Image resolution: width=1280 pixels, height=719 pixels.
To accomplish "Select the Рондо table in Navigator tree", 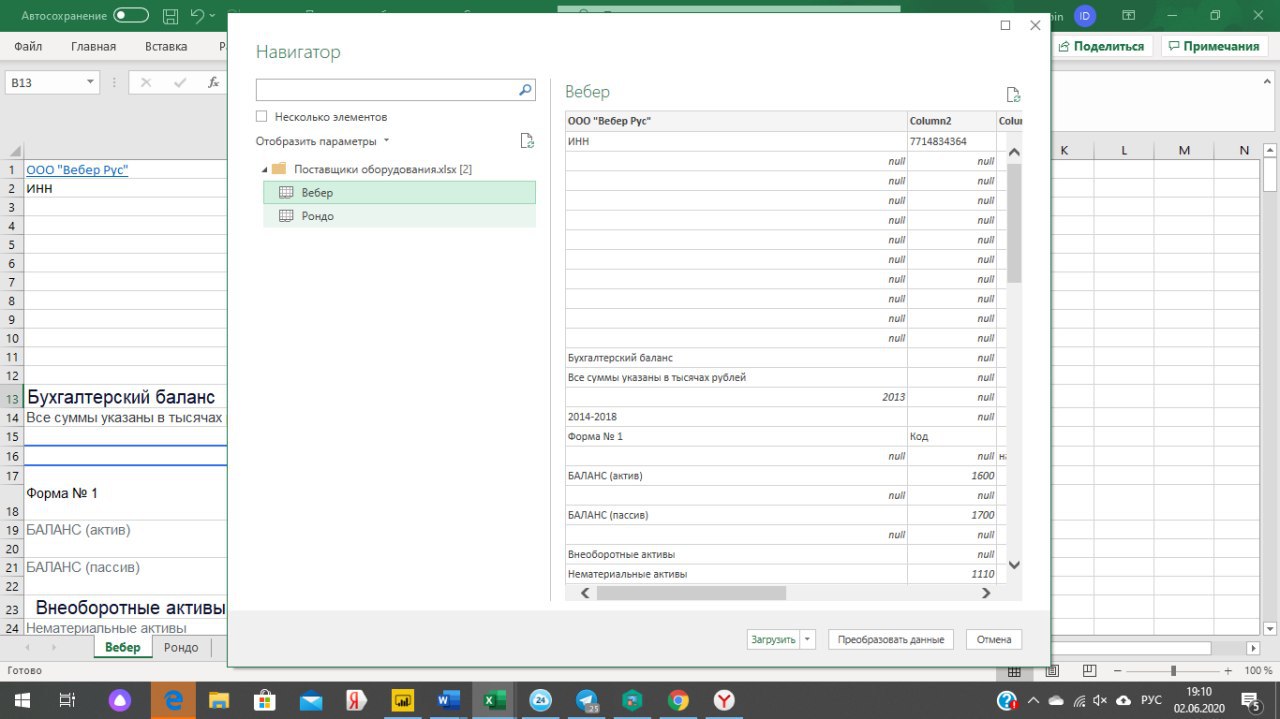I will (x=399, y=216).
